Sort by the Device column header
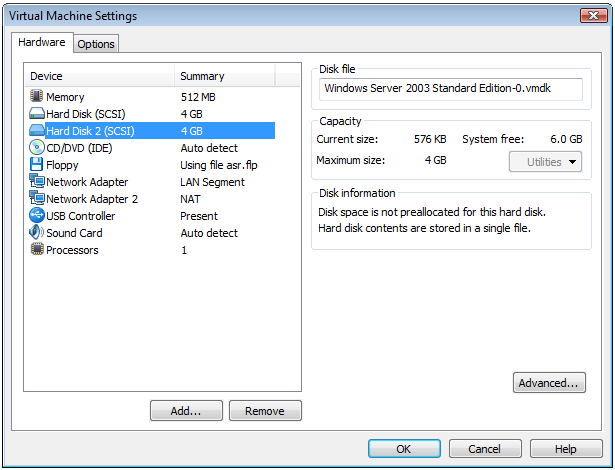Screen dimensions: 615x470 (x=100, y=76)
